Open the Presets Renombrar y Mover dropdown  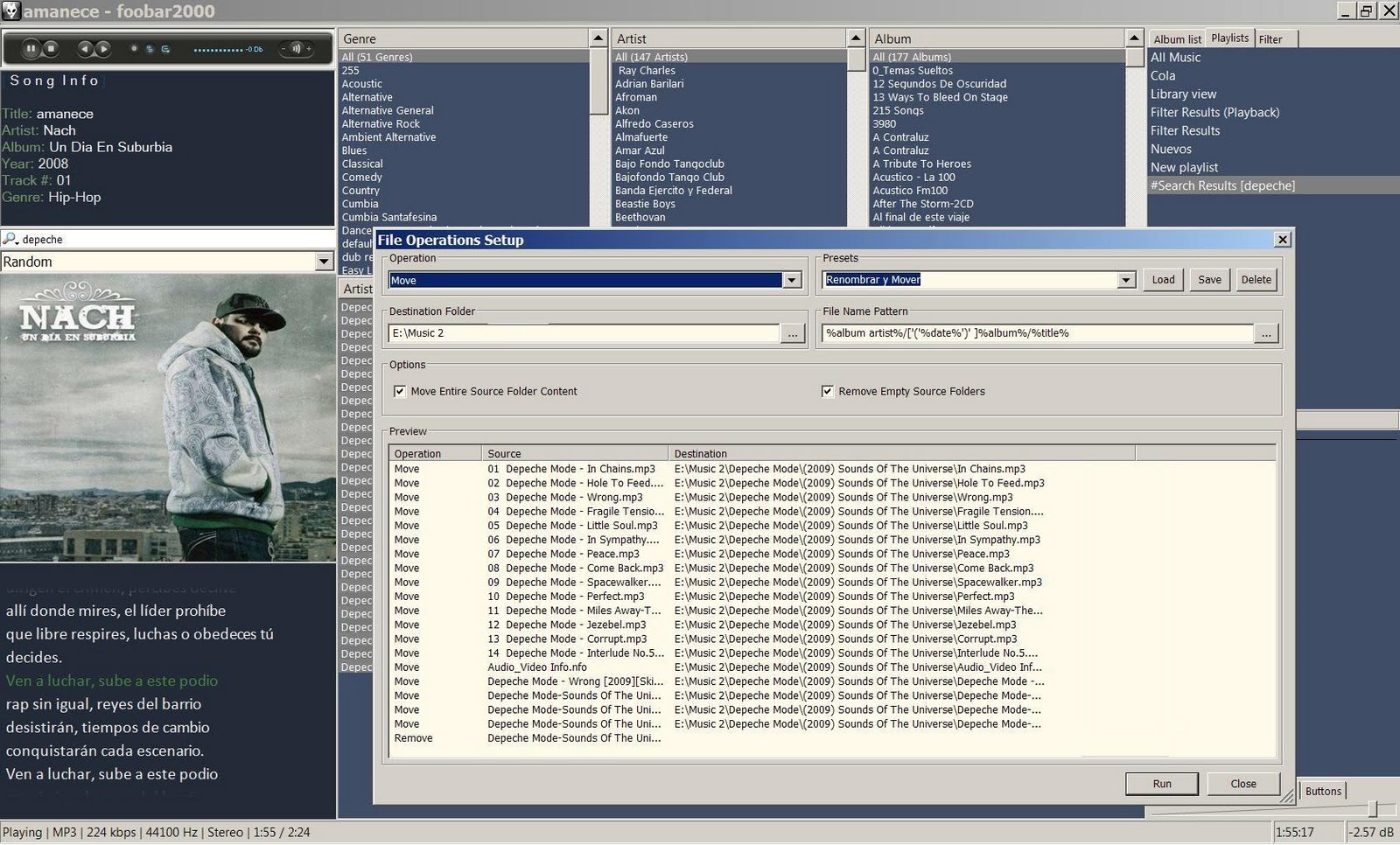1126,280
